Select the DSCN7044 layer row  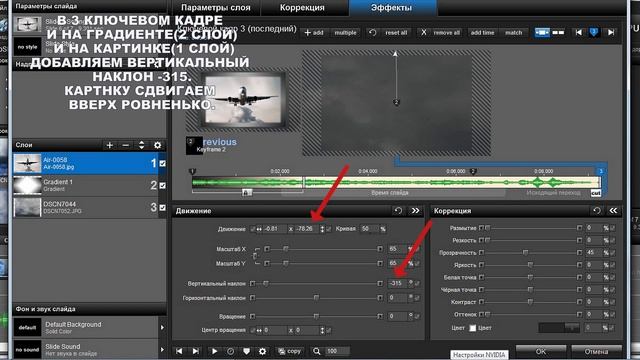click(x=89, y=207)
